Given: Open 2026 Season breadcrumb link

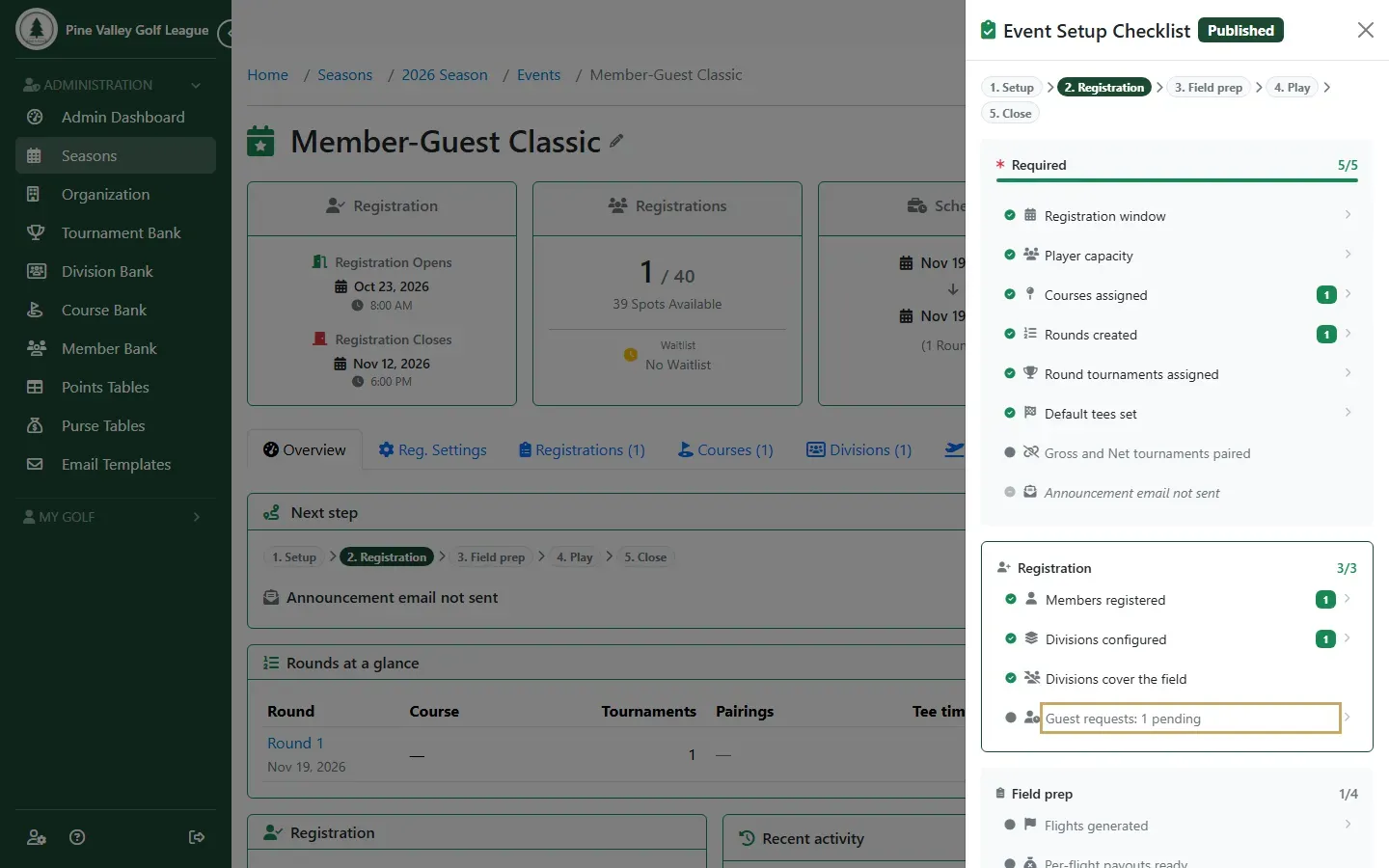Looking at the screenshot, I should (445, 75).
